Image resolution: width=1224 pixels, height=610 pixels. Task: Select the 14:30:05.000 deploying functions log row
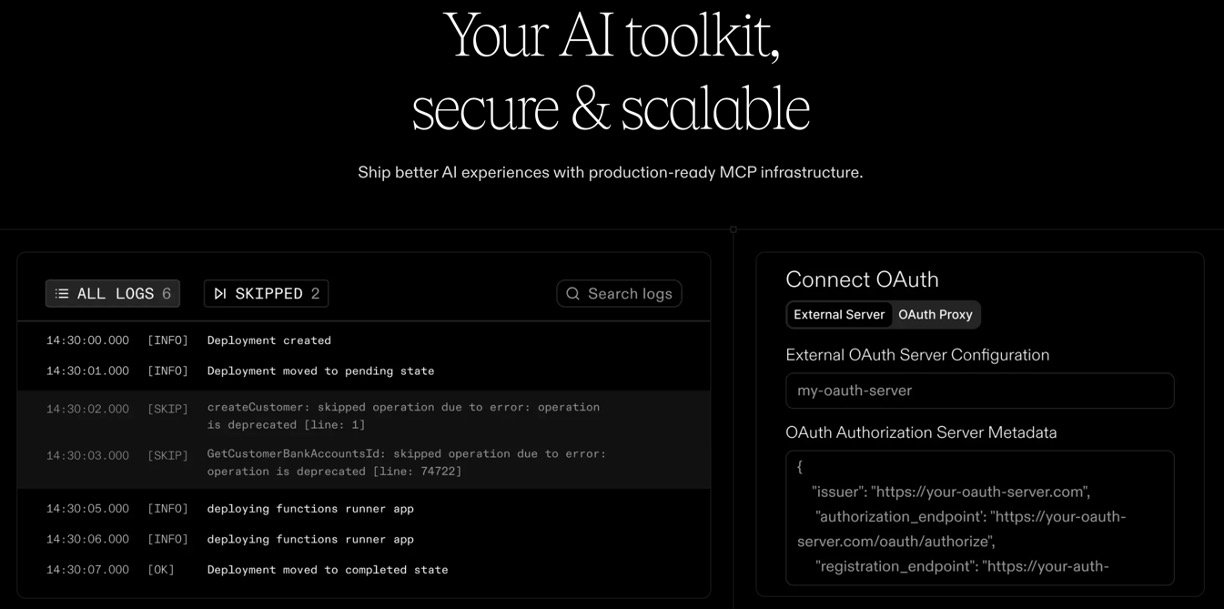coord(310,509)
